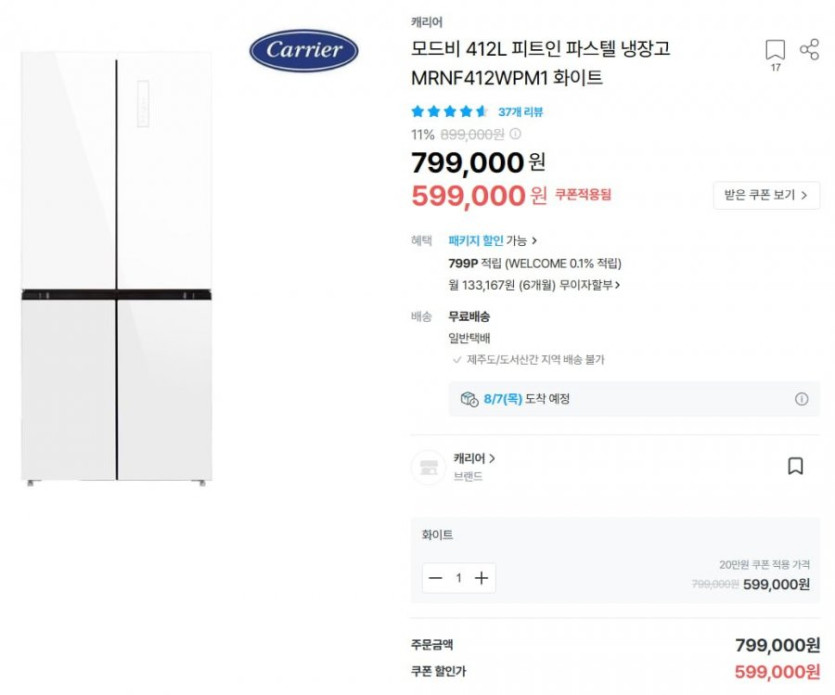
Task: Click the delivery box icon
Action: pos(468,399)
